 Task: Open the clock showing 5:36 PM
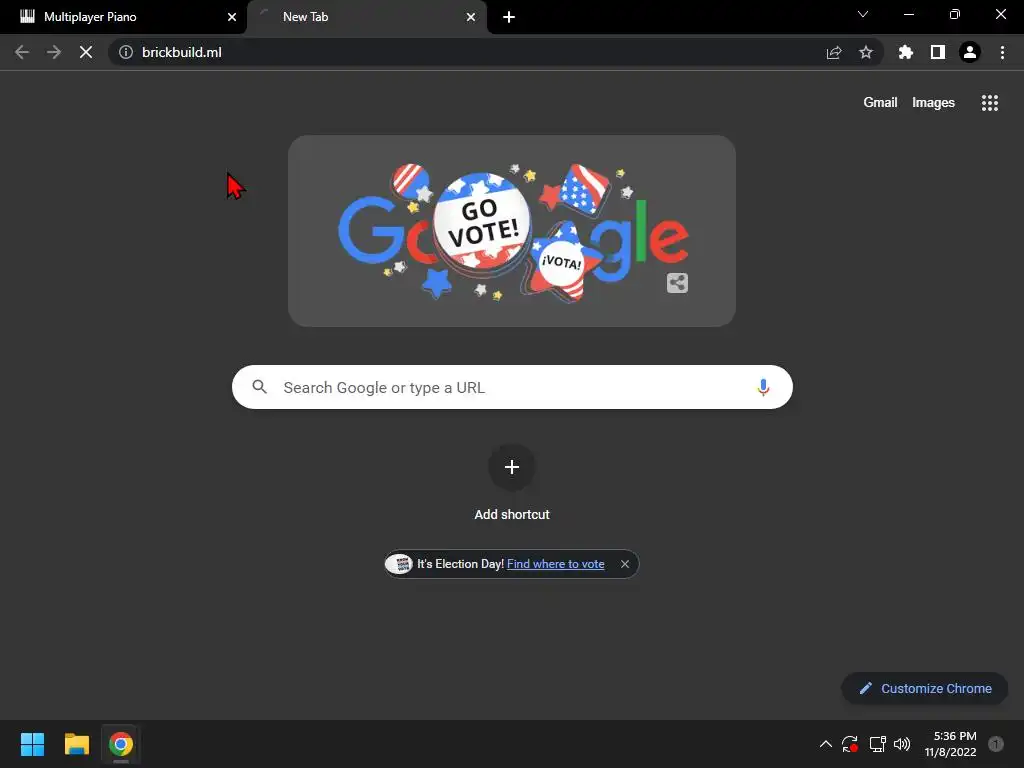950,744
